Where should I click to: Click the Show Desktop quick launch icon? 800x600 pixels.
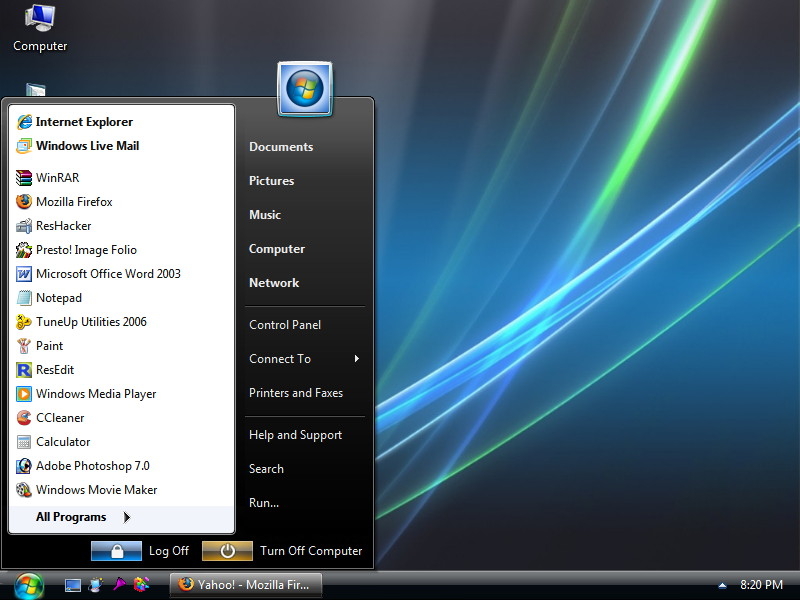tap(72, 585)
